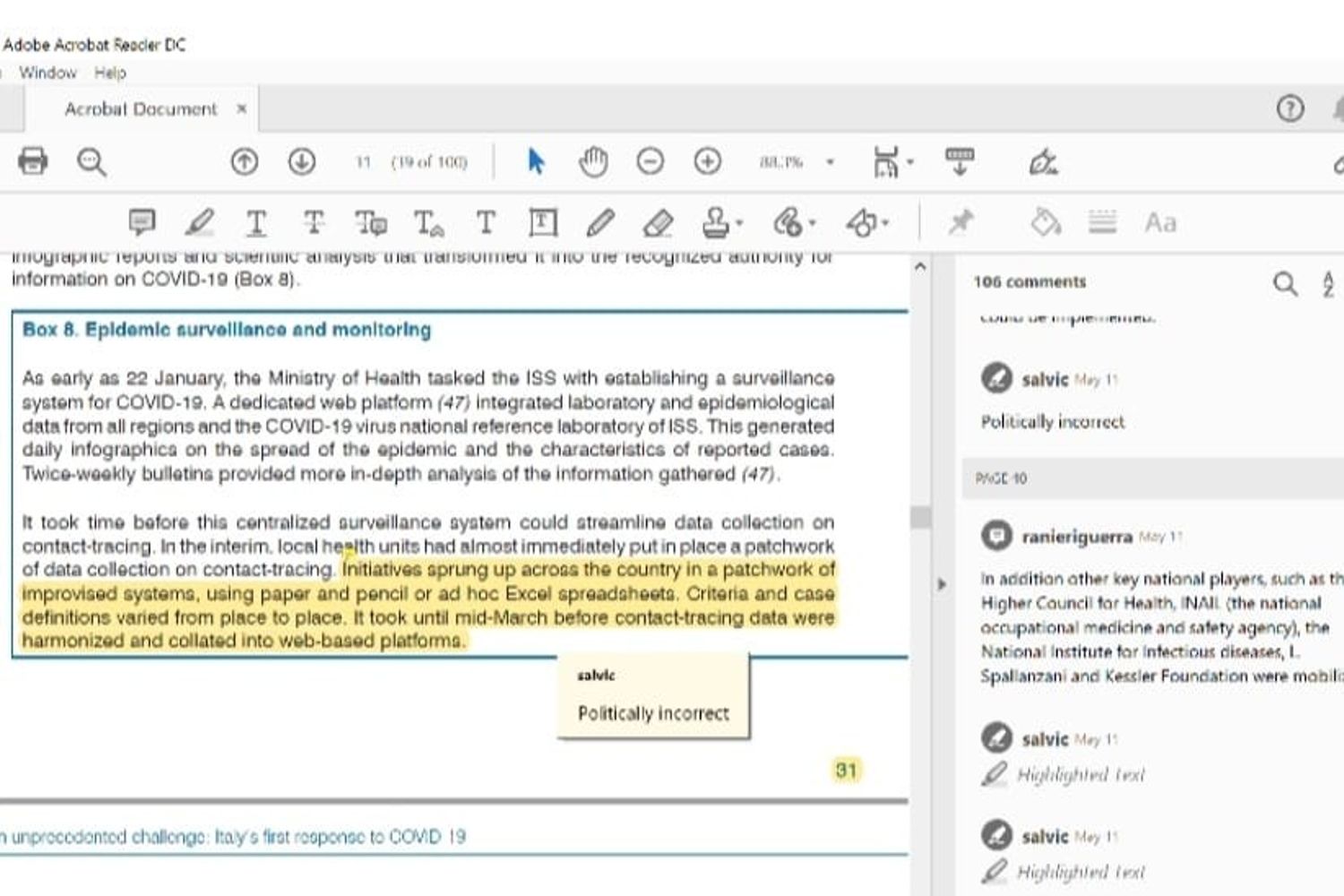Go to next page arrow

[302, 161]
